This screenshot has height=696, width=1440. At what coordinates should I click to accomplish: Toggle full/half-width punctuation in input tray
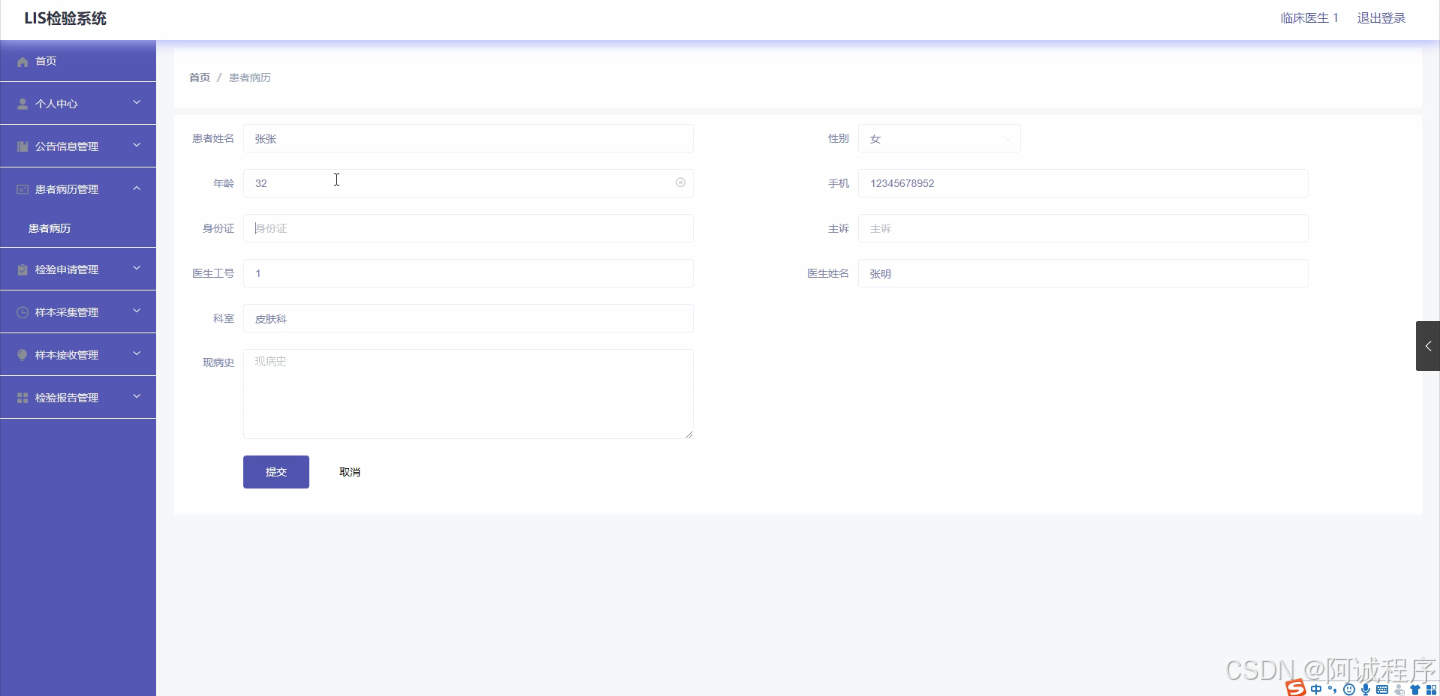coord(1330,689)
